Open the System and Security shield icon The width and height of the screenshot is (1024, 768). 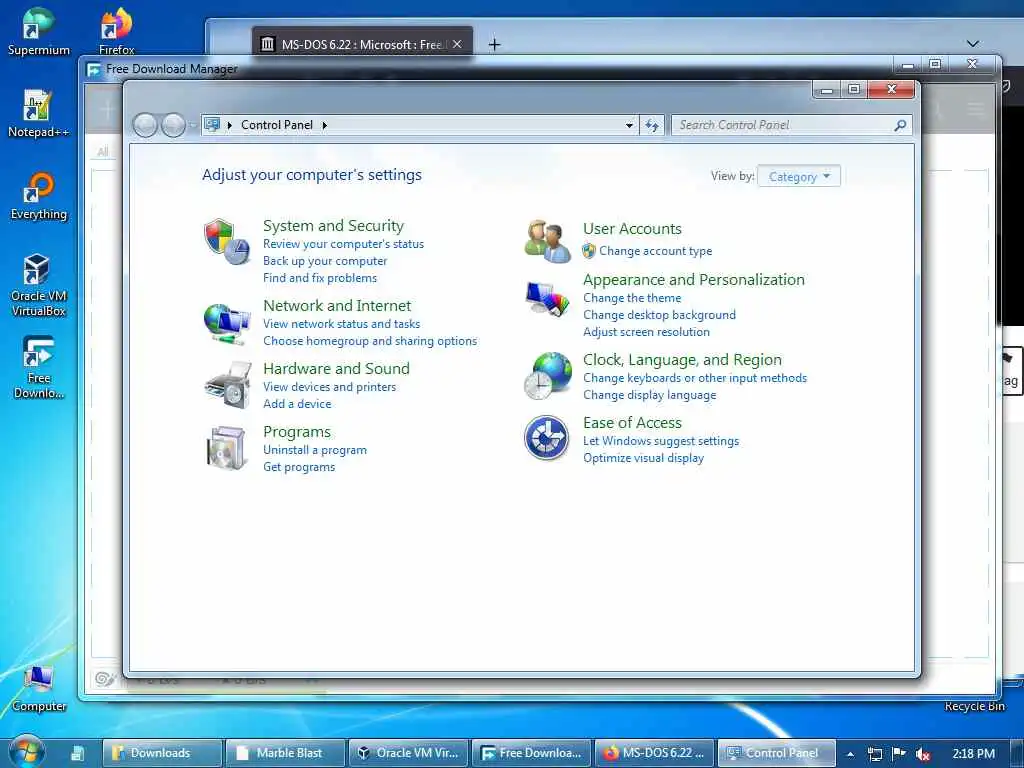coord(227,242)
